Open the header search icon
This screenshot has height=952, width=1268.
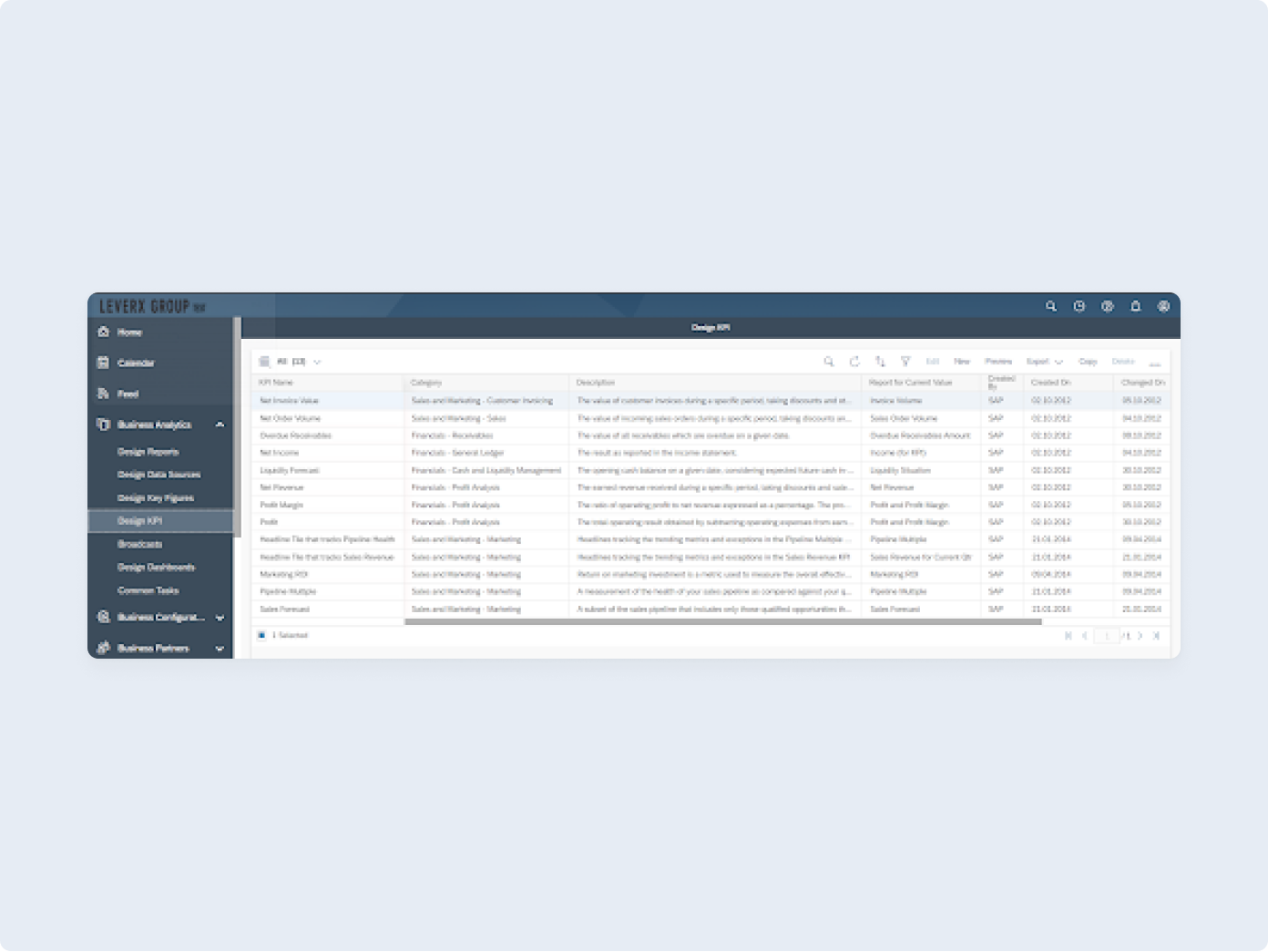coord(1050,307)
